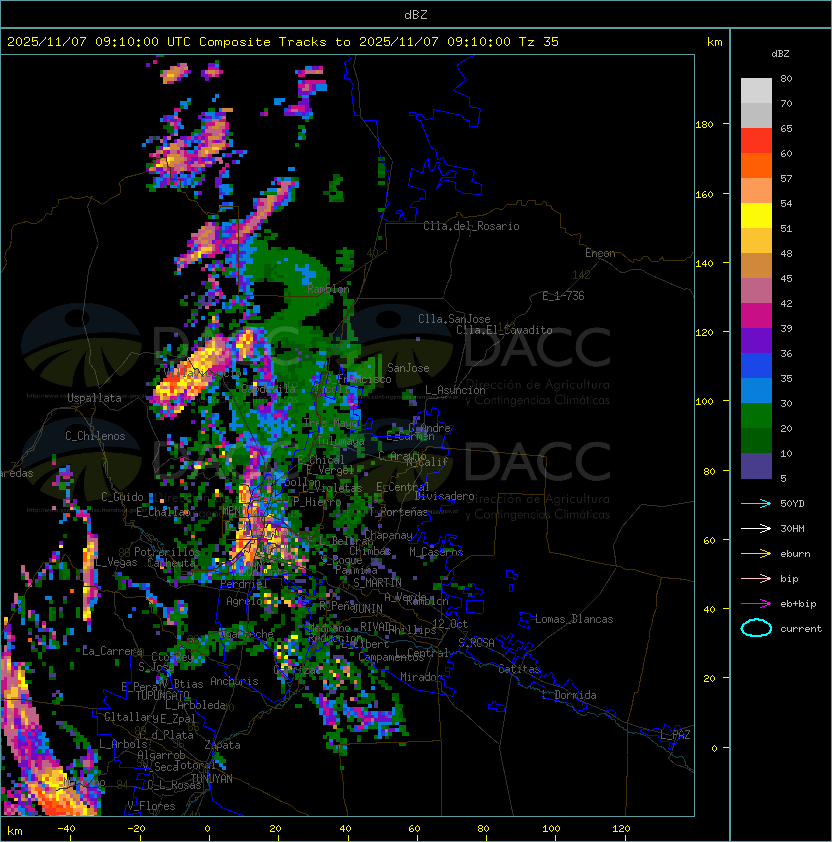This screenshot has width=832, height=842.
Task: Select the purple 36–39 dBZ band
Action: pyautogui.click(x=756, y=341)
